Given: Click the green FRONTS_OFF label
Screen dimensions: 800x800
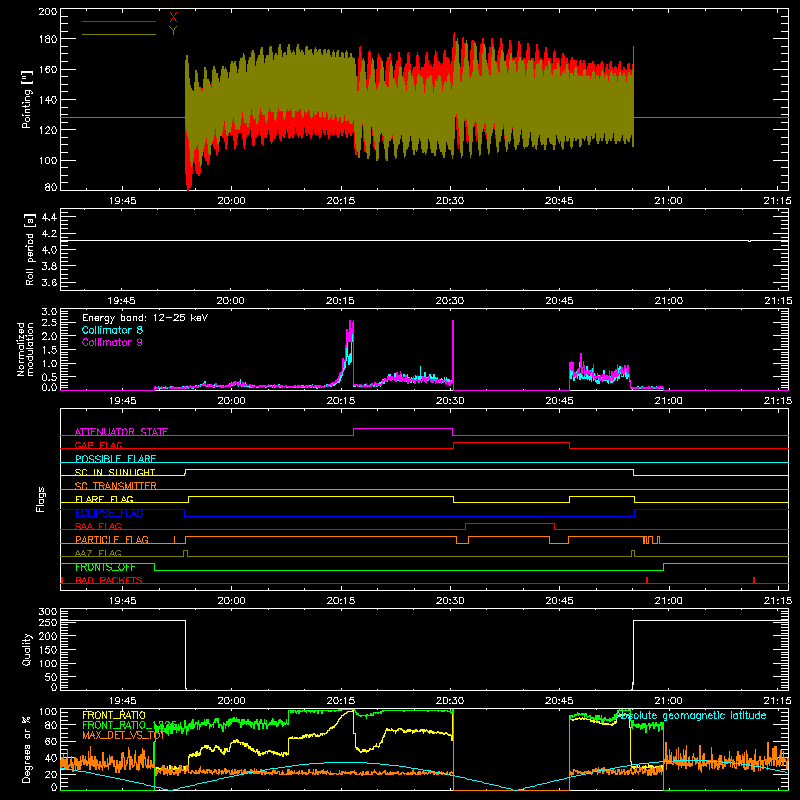Looking at the screenshot, I should (x=105, y=567).
